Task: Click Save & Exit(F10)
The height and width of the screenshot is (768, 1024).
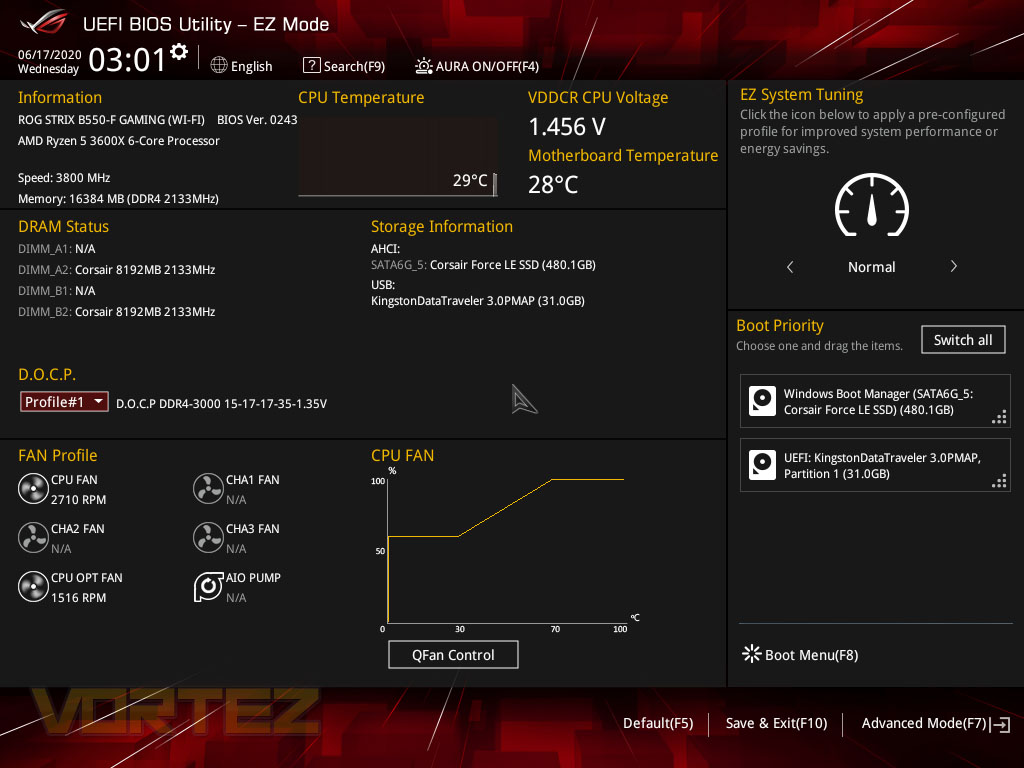Action: pos(776,723)
